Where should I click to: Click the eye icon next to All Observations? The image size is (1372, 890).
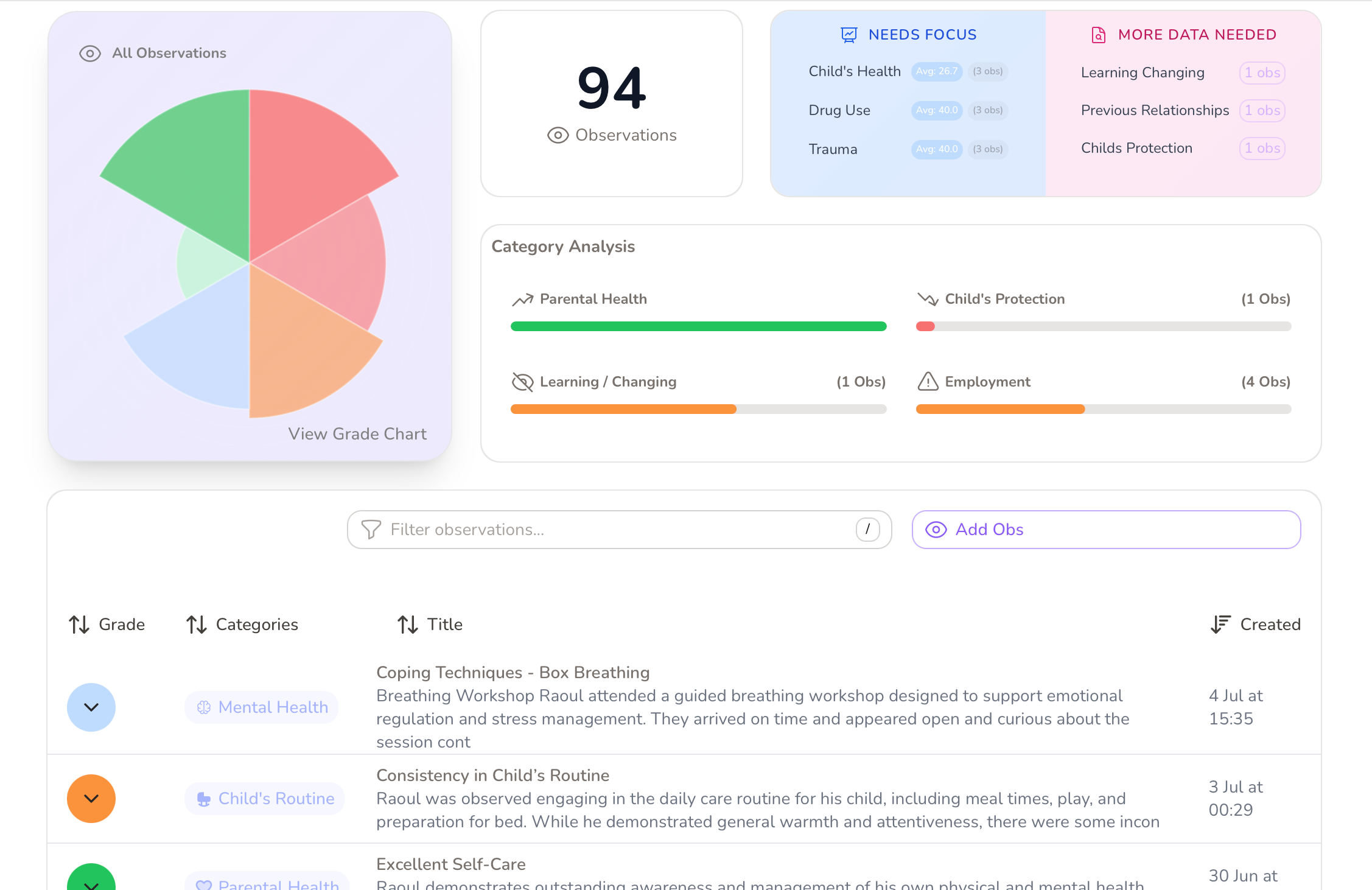pos(89,54)
